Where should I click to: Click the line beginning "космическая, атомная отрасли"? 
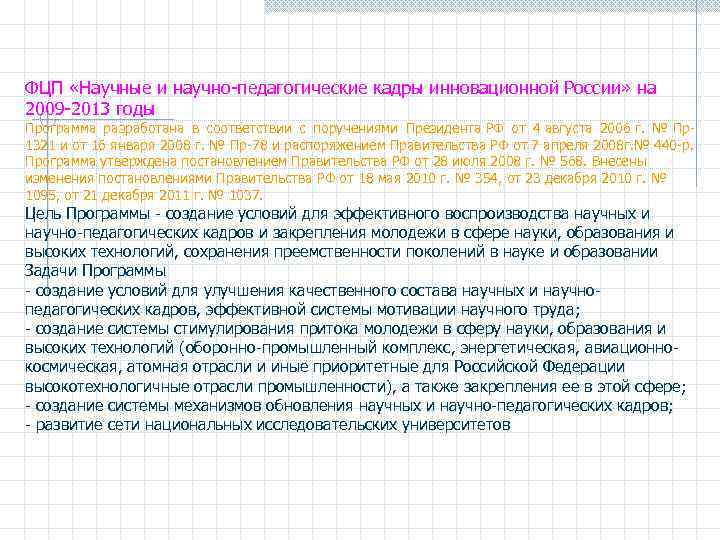pyautogui.click(x=325, y=367)
